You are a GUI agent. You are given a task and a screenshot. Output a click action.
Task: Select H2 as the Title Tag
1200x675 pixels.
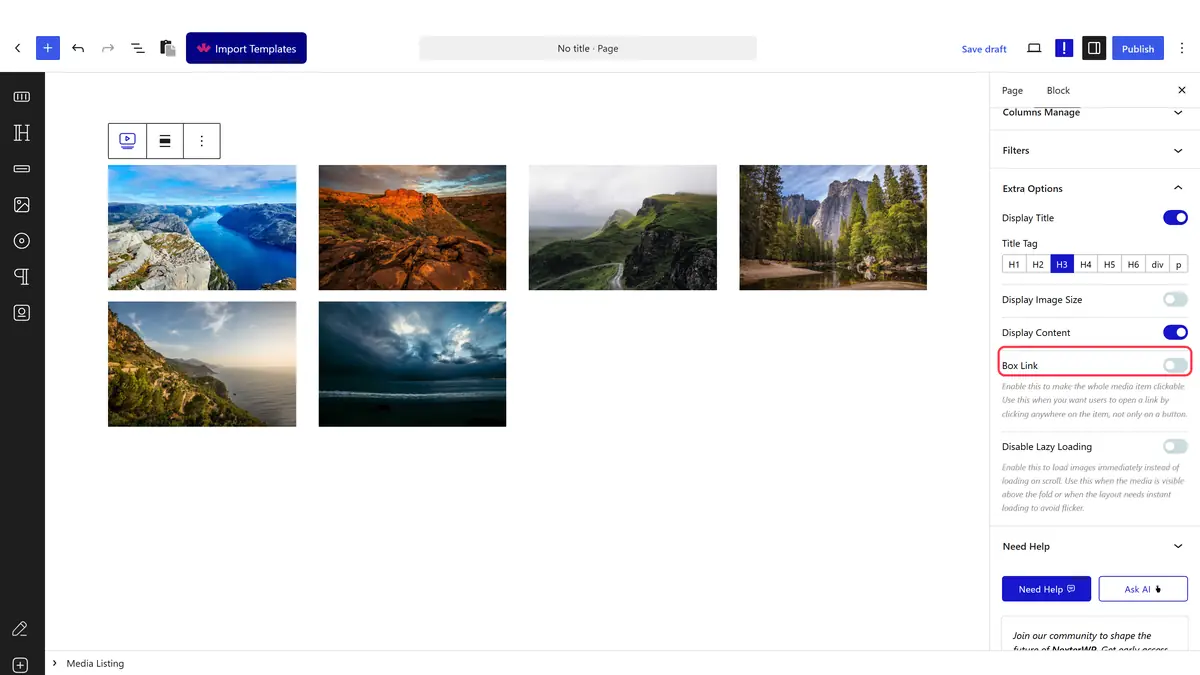[x=1038, y=264]
